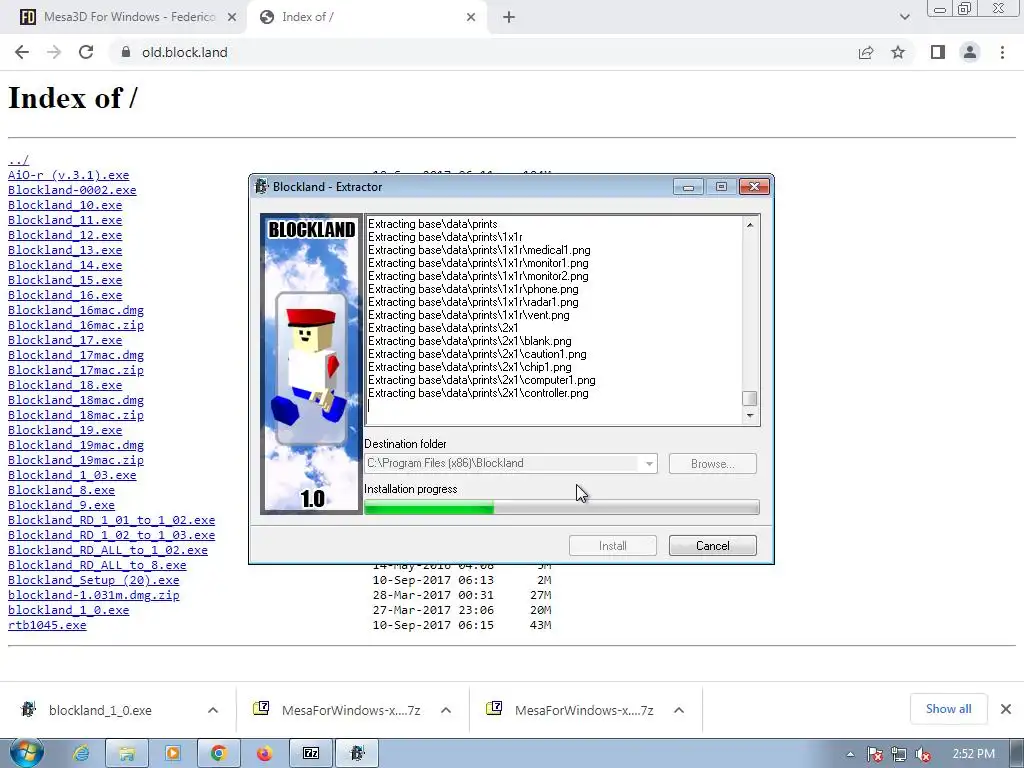The image size is (1024, 768).
Task: Download Blockland_RD_1_01_to_1_02.exe
Action: (111, 520)
